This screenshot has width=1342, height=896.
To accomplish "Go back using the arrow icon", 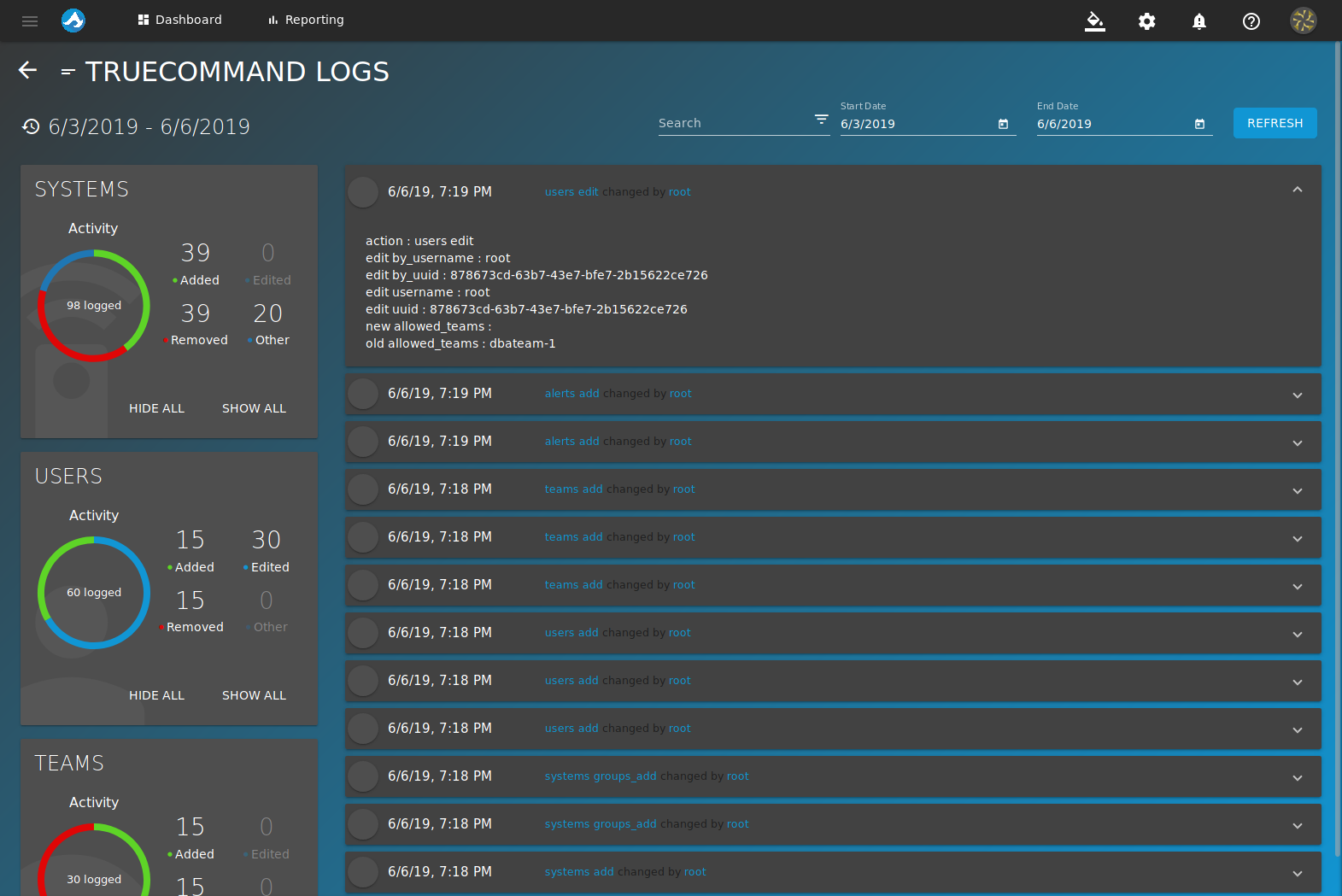I will coord(28,70).
